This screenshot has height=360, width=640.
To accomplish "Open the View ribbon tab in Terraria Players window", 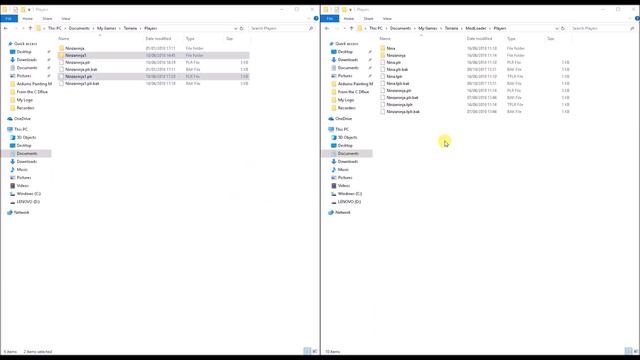I will pos(66,18).
